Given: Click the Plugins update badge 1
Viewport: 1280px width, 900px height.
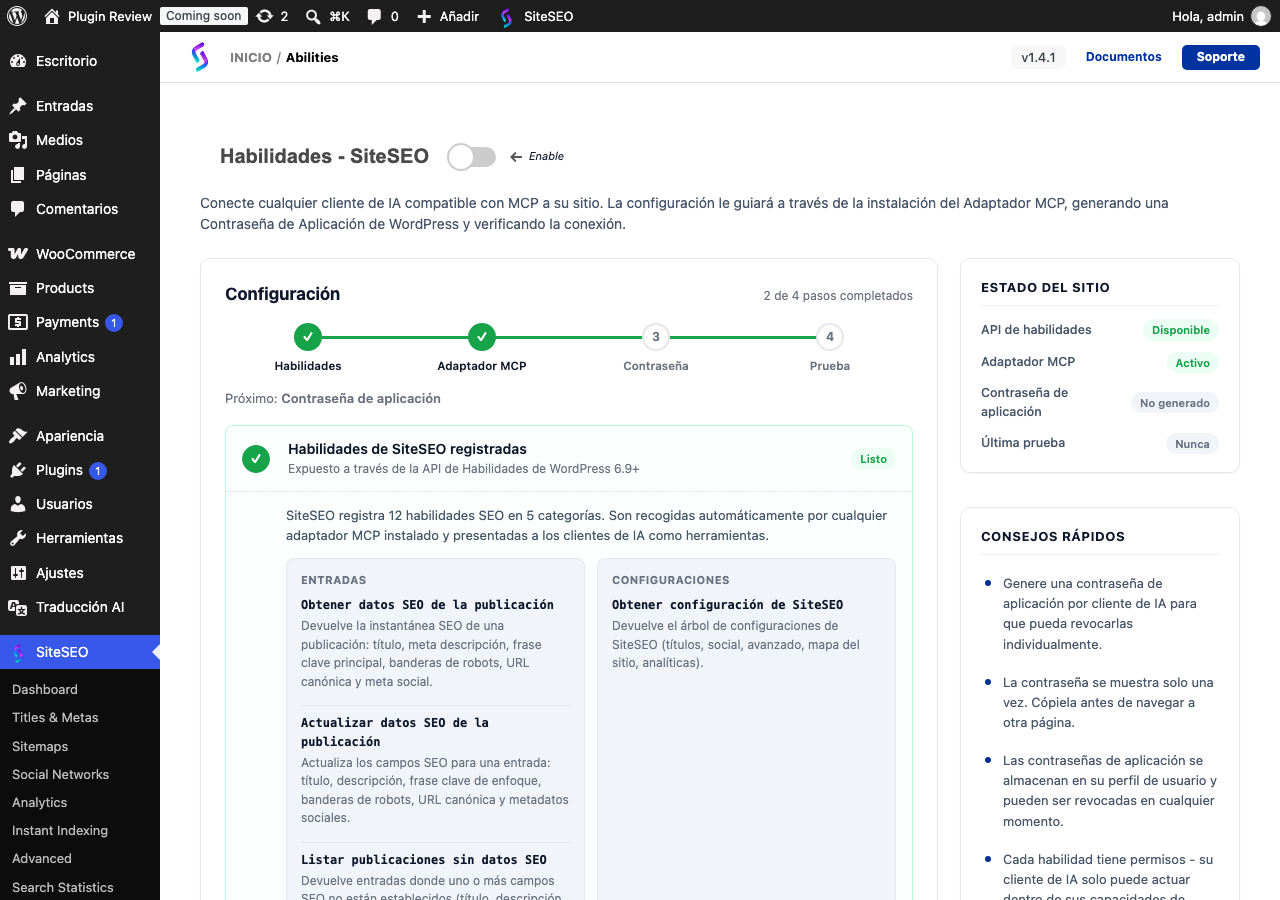Looking at the screenshot, I should point(98,471).
